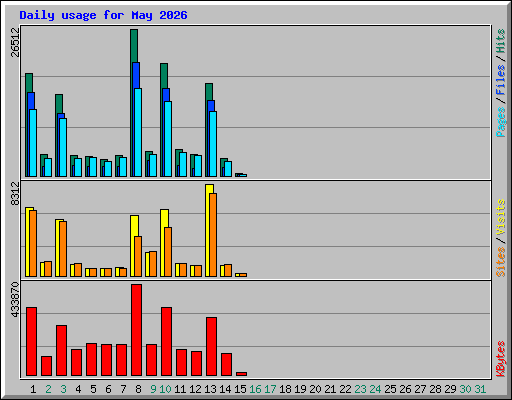The width and height of the screenshot is (512, 400).
Task: Click day 16 on the x-axis
Action: coord(255,389)
